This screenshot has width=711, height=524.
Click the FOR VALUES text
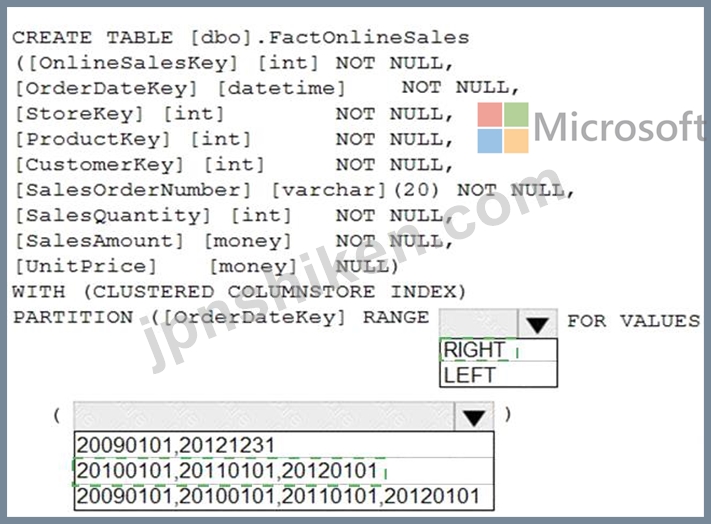coord(634,321)
